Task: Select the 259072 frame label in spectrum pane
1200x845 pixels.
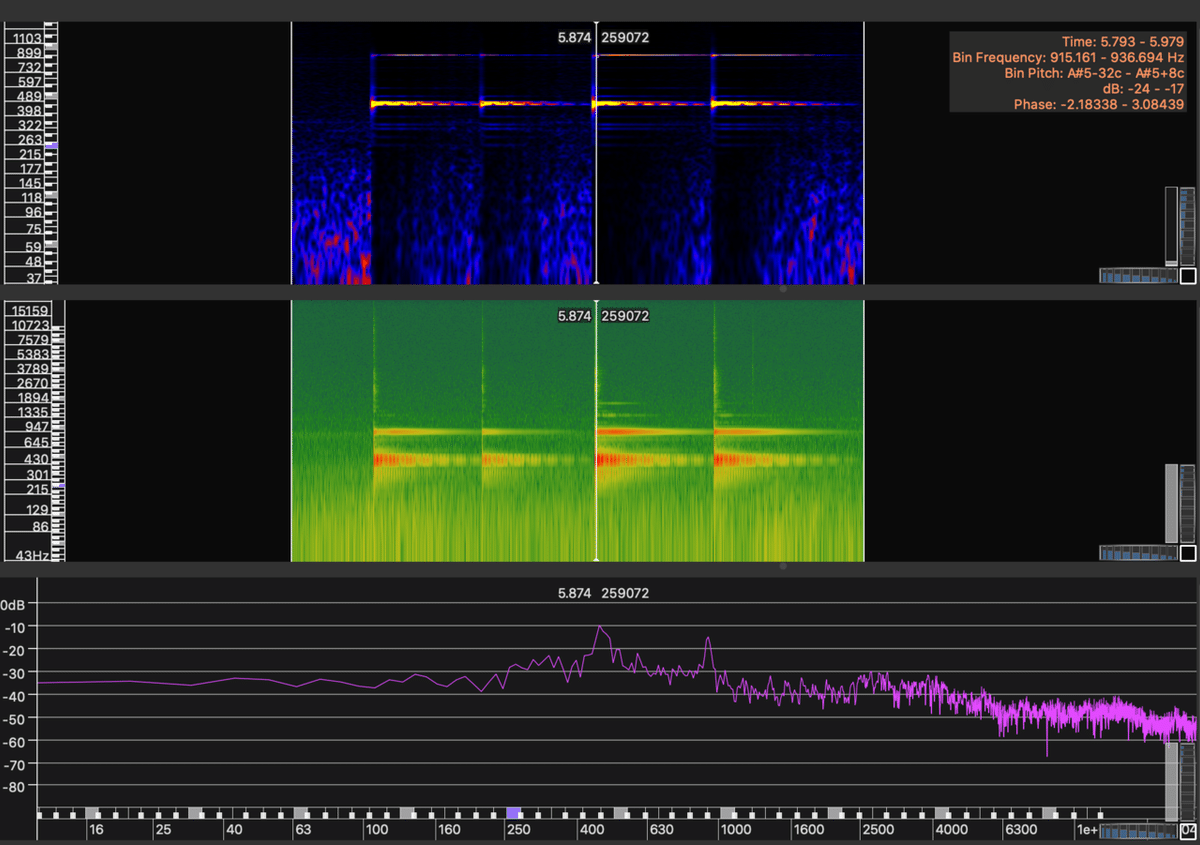Action: point(626,593)
